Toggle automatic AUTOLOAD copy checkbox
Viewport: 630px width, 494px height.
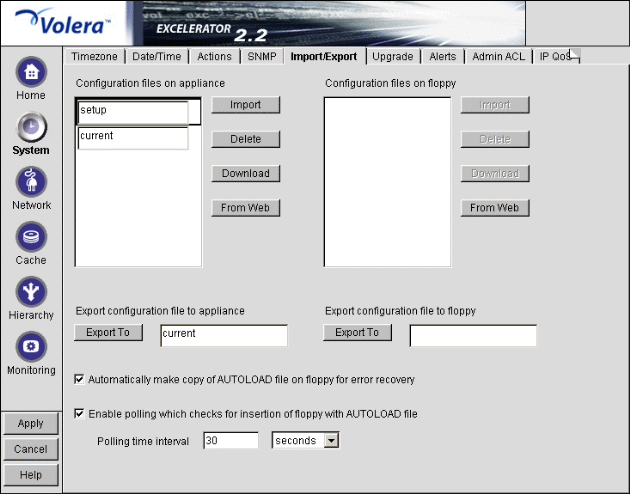coord(79,379)
